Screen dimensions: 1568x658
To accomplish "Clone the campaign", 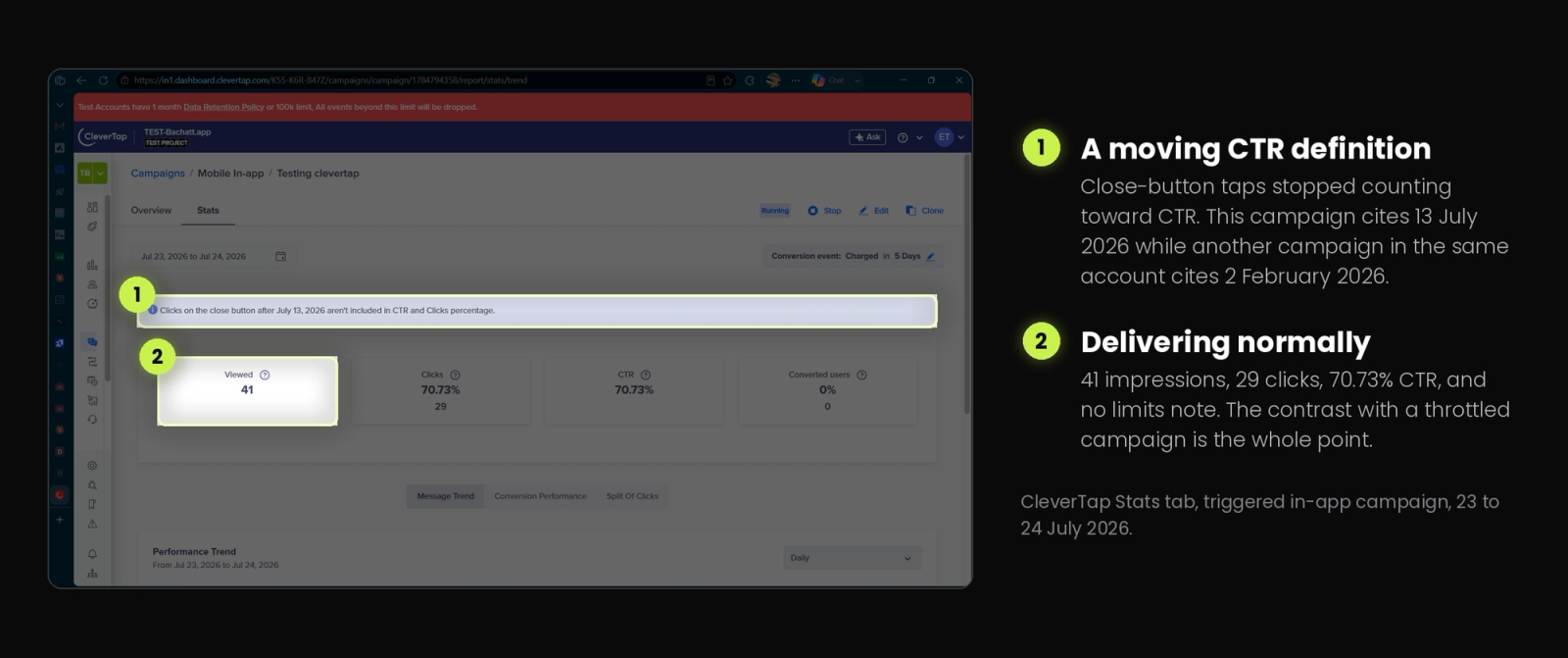I will pyautogui.click(x=924, y=211).
